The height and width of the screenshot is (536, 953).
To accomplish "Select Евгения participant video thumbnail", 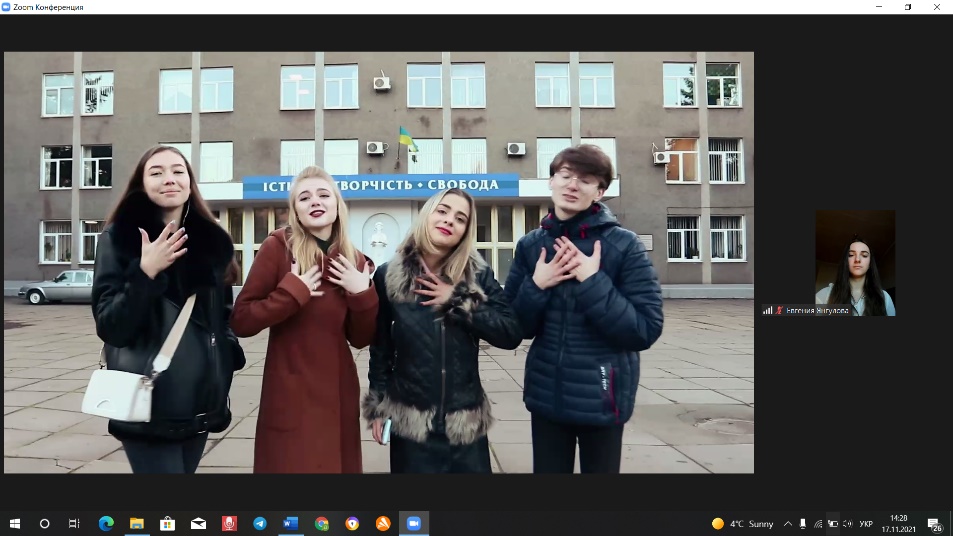I will click(x=855, y=263).
